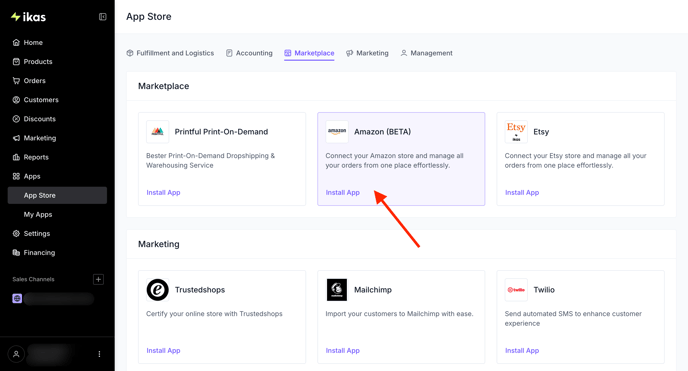
Task: Open the user account three-dot menu
Action: tap(99, 354)
